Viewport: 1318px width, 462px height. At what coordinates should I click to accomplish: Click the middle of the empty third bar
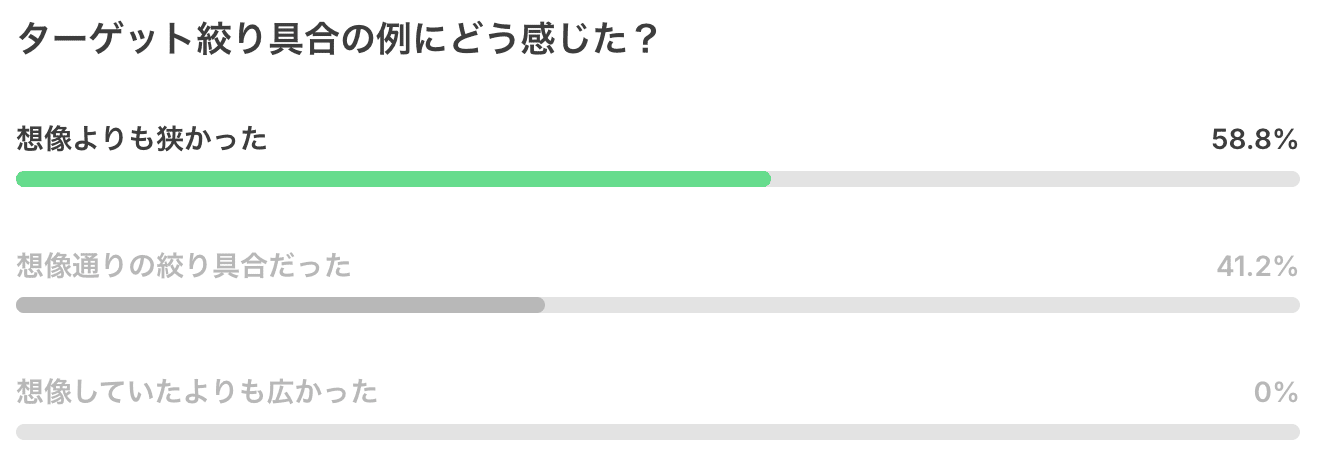[x=658, y=432]
